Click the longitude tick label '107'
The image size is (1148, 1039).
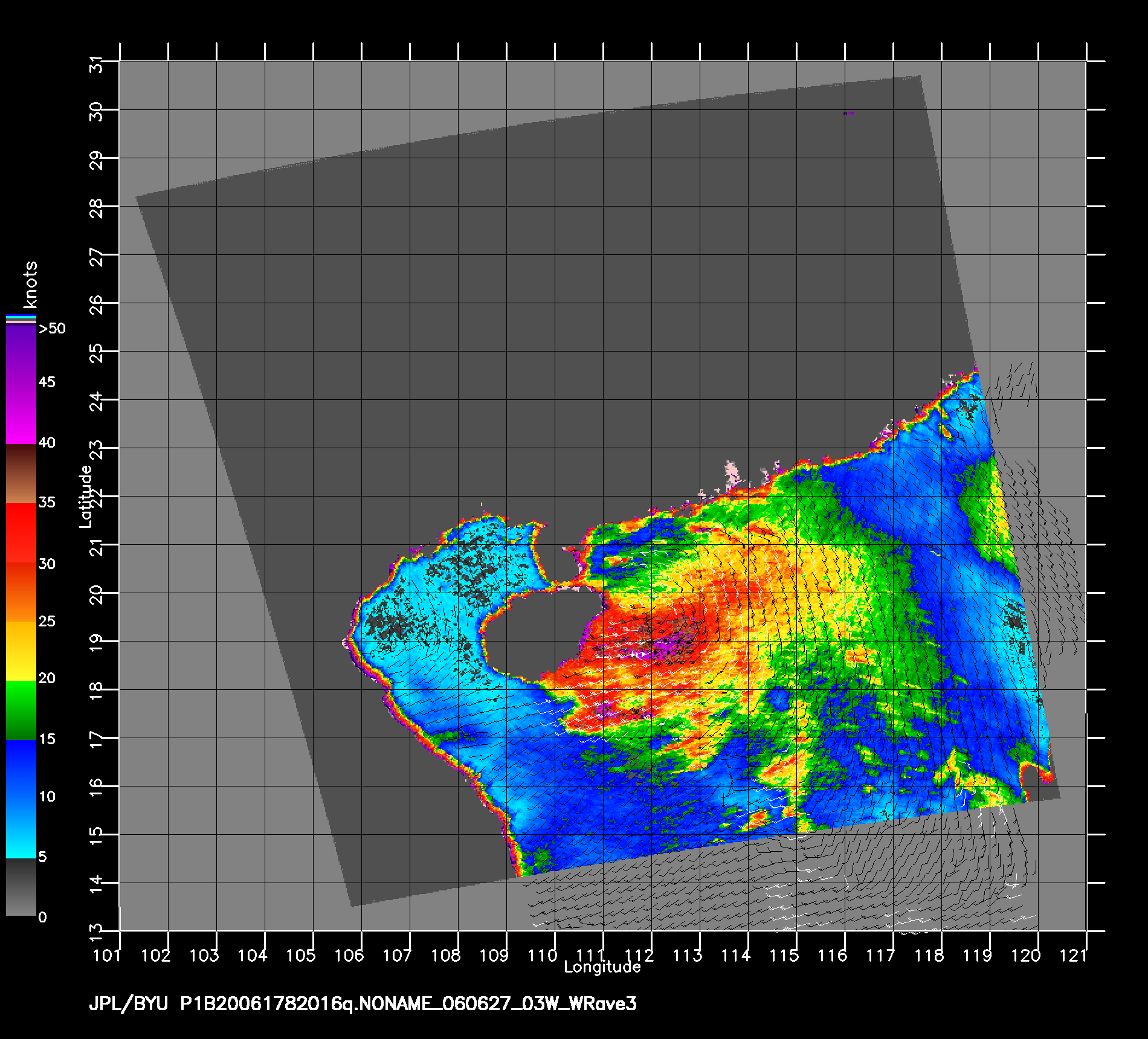397,955
